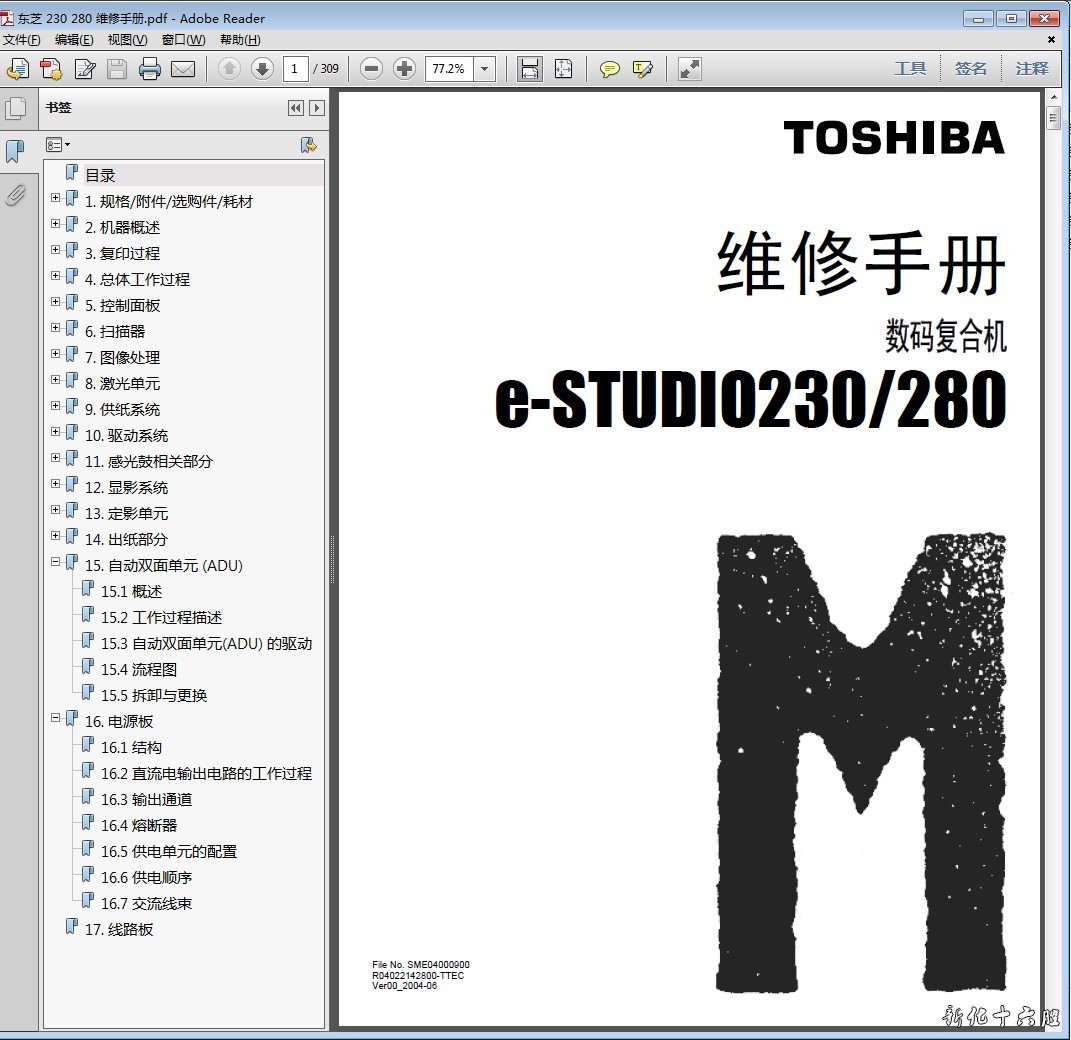The height and width of the screenshot is (1040, 1071).
Task: Collapse bookmark 16. 电源板
Action: pos(56,720)
